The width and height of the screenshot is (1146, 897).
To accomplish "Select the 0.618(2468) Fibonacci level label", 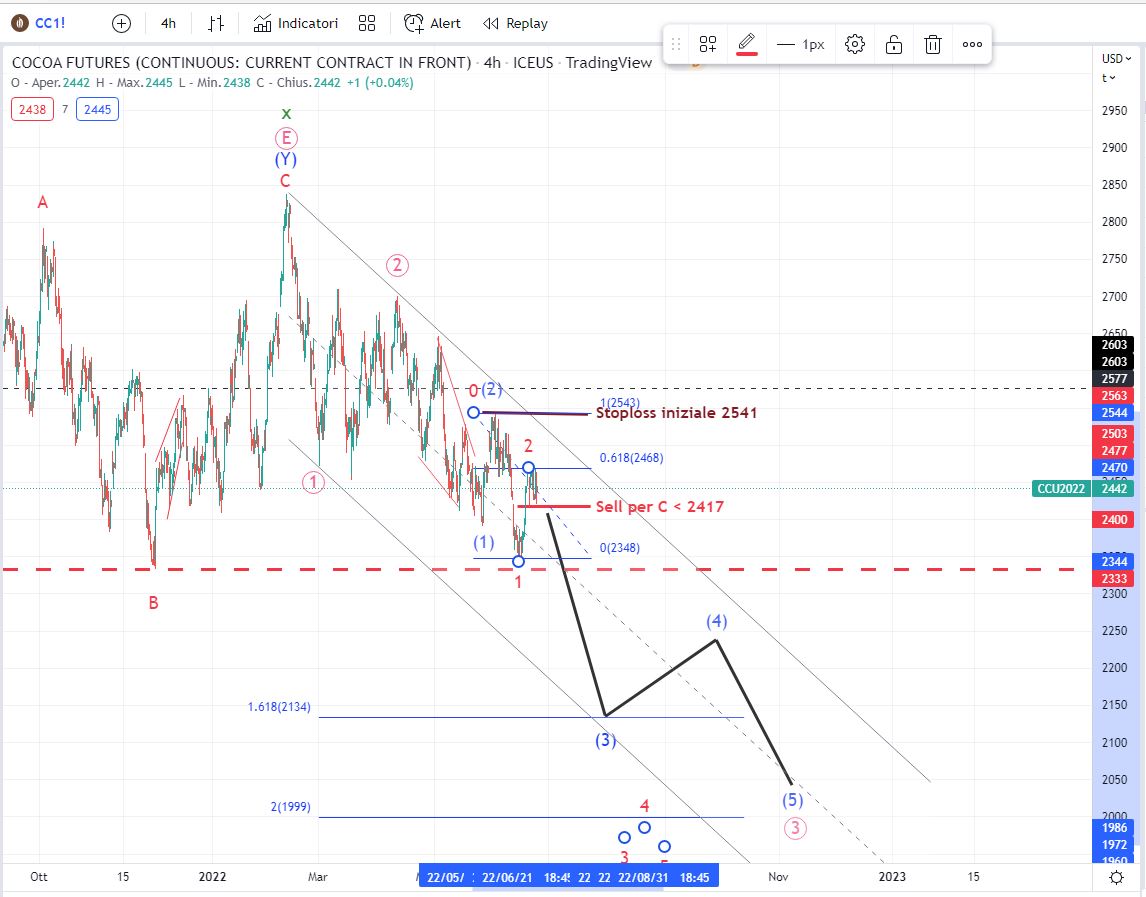I will click(x=631, y=458).
